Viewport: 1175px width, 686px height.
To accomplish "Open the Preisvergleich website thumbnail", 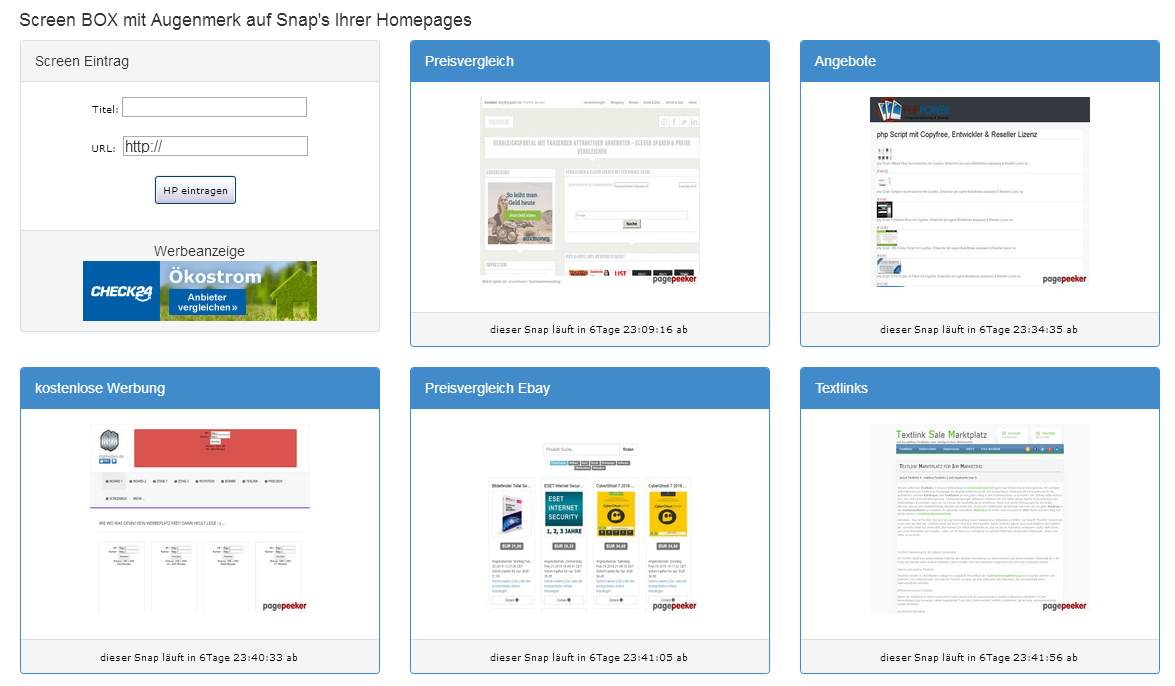I will 589,190.
